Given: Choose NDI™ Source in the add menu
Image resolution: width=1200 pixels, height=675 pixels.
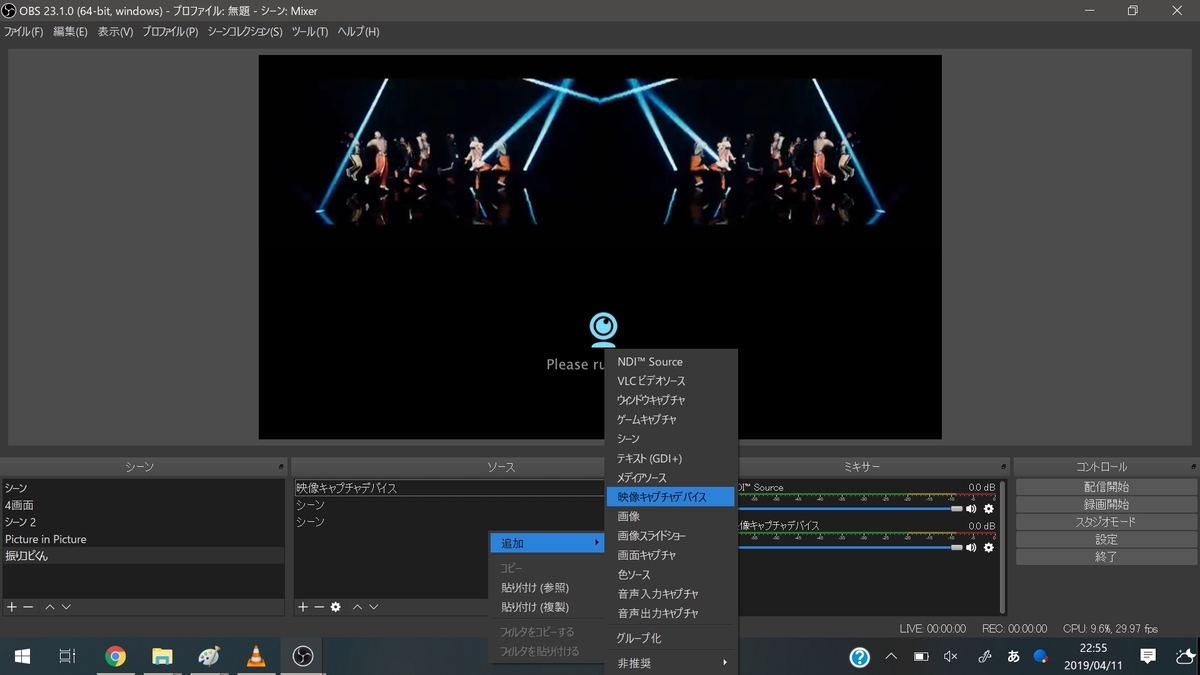Looking at the screenshot, I should [x=670, y=362].
